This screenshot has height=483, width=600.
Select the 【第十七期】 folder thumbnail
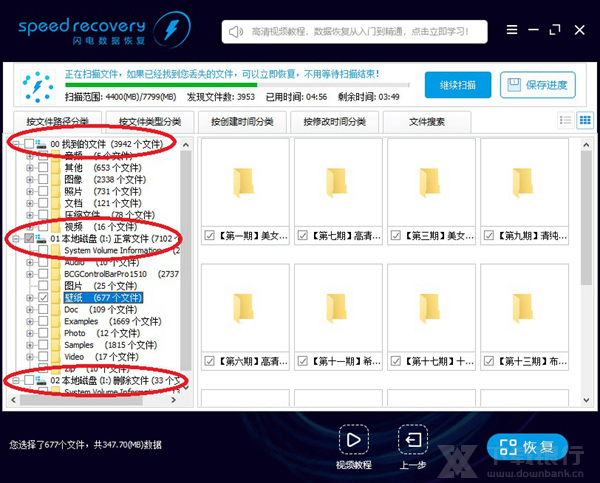(x=431, y=317)
